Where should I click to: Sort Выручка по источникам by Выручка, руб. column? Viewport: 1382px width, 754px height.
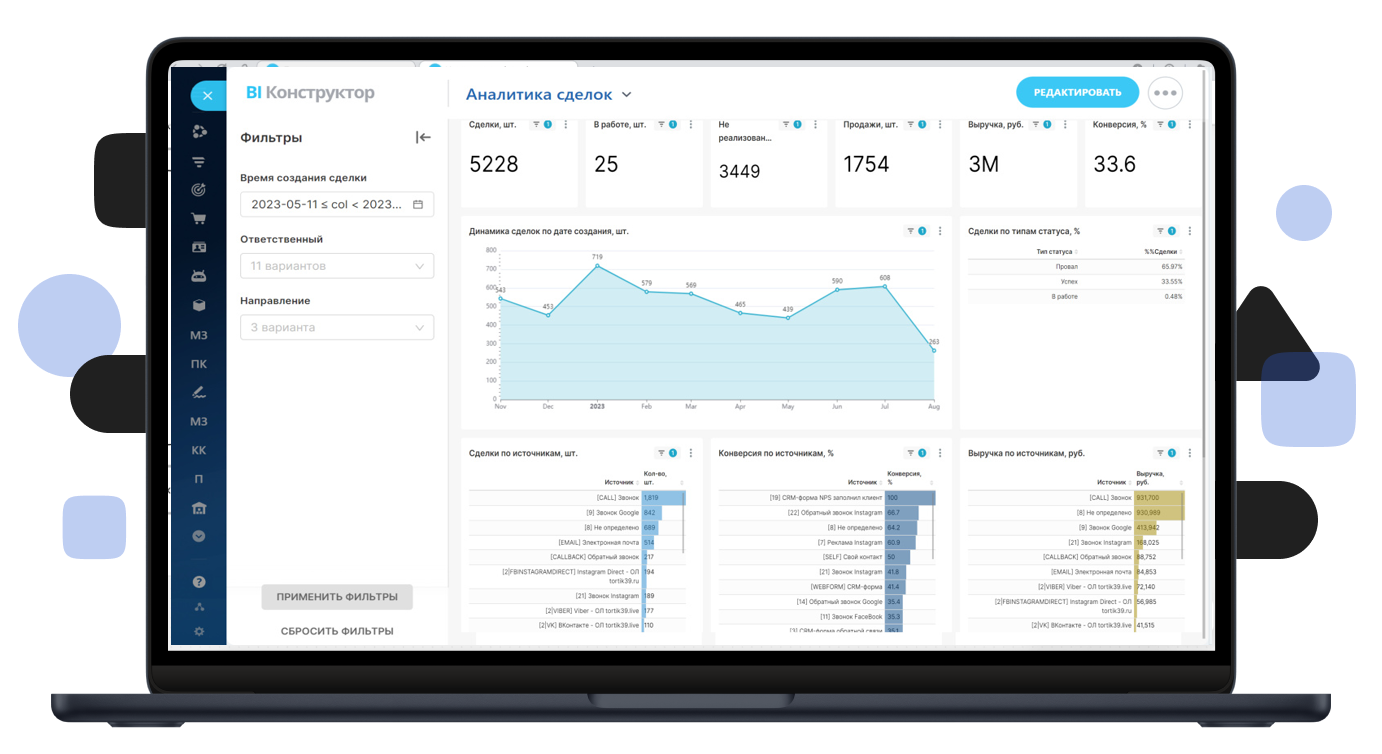click(1158, 478)
